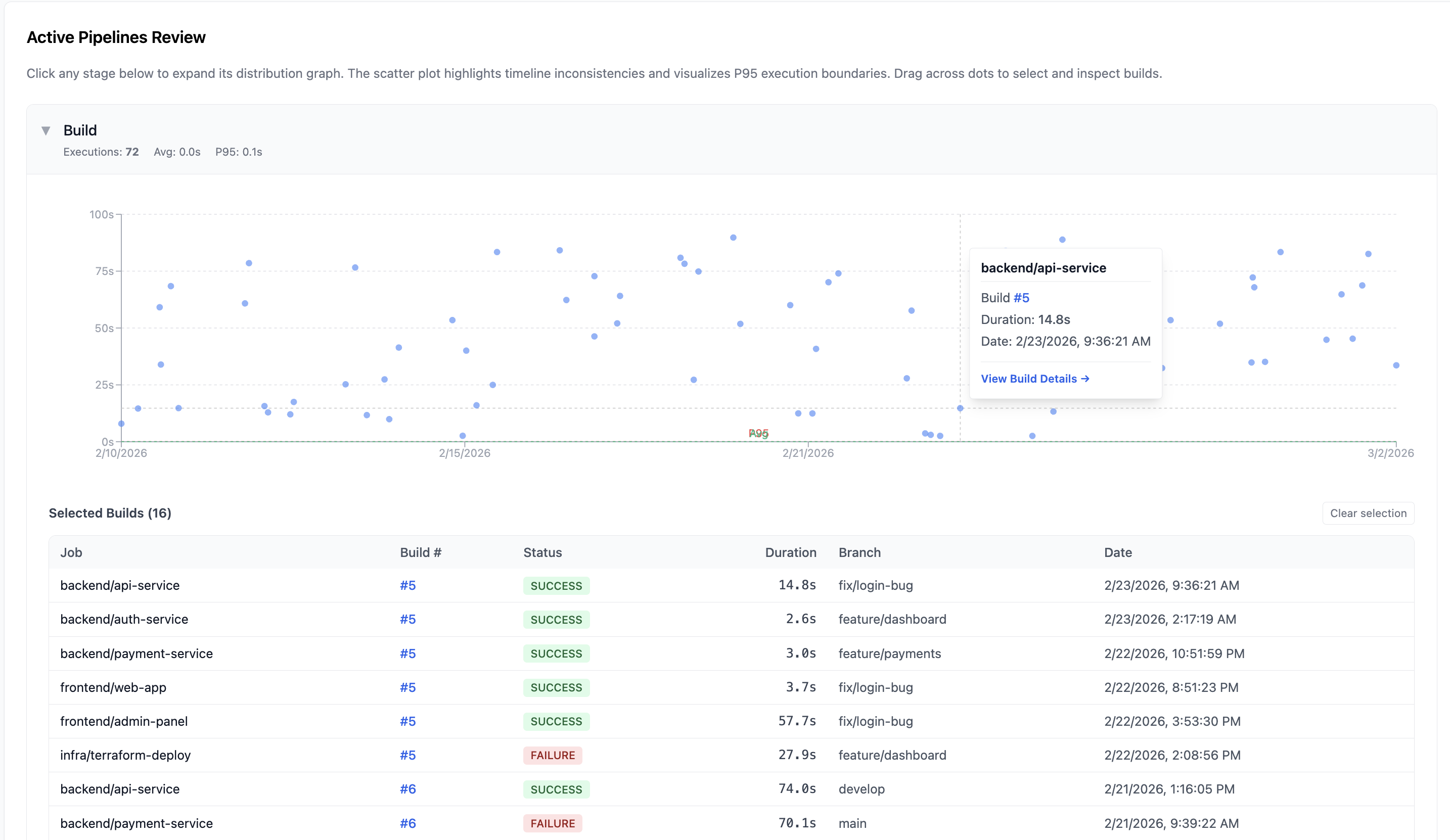1450x840 pixels.
Task: Sort the table by the Duration column
Action: tap(791, 552)
